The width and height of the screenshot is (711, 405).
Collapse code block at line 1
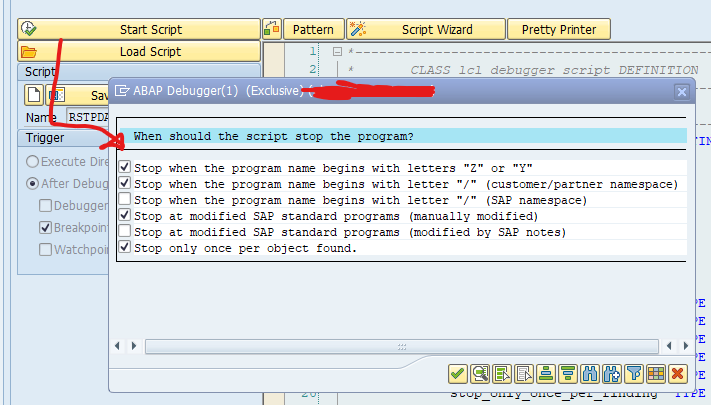(337, 52)
